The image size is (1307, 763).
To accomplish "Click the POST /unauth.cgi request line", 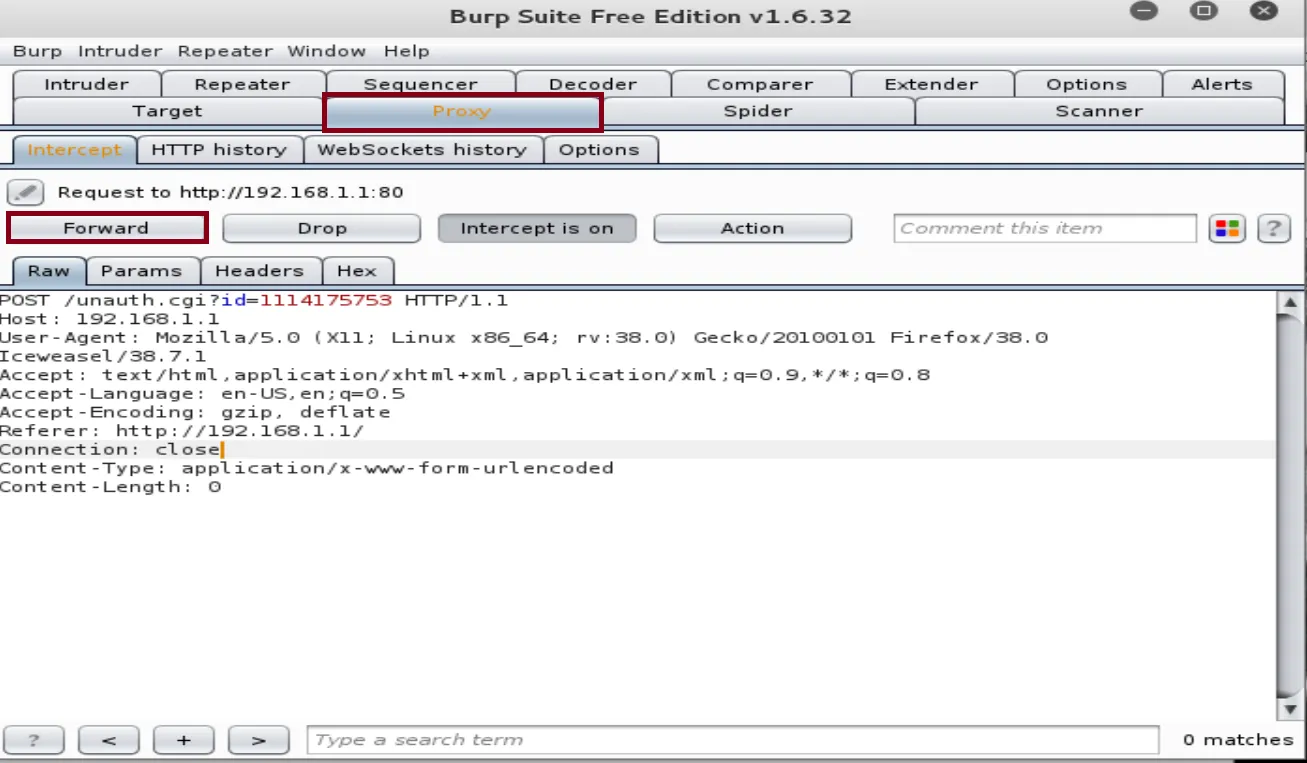I will click(255, 300).
